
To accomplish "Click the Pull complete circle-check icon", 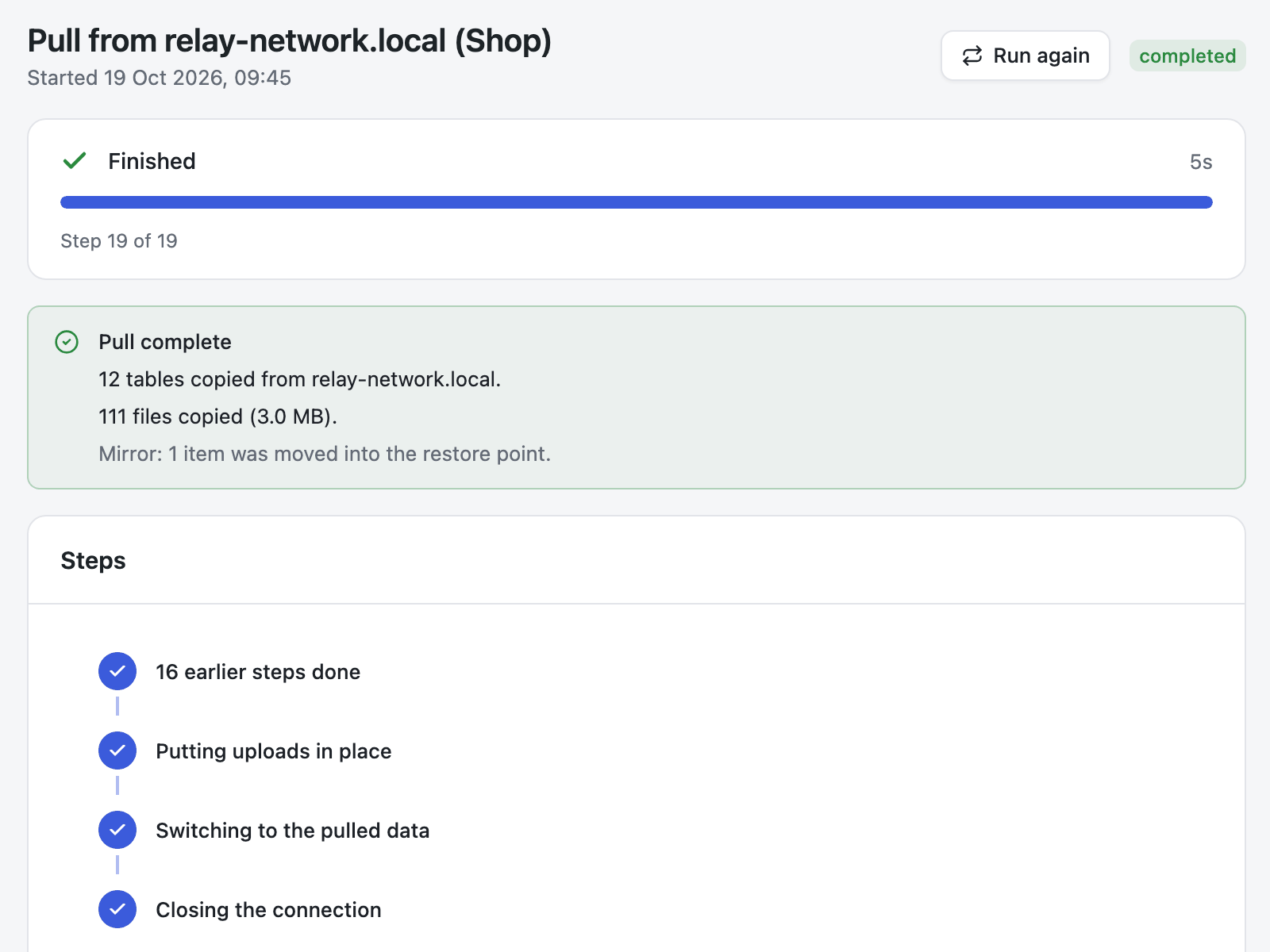I will point(67,342).
